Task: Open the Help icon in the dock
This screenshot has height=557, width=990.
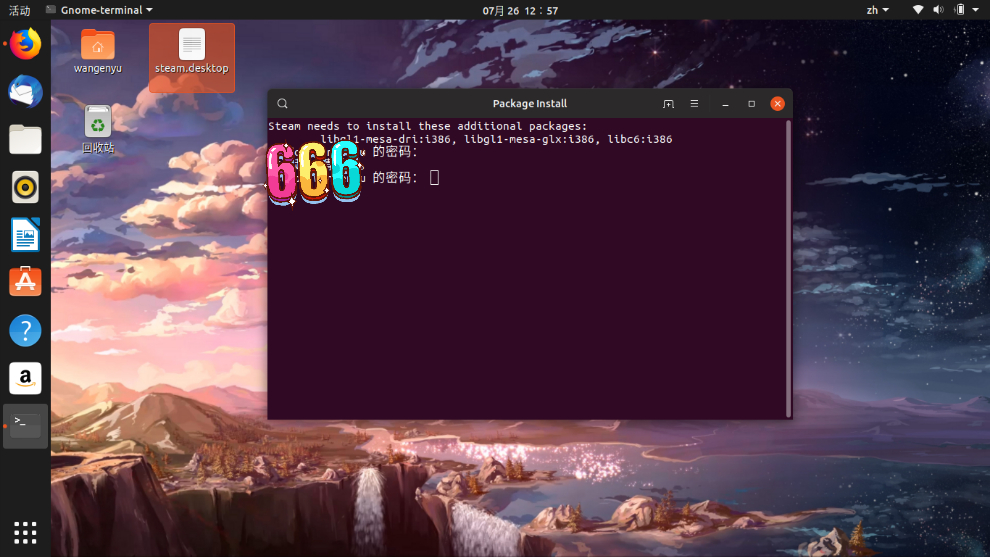Action: pyautogui.click(x=25, y=330)
